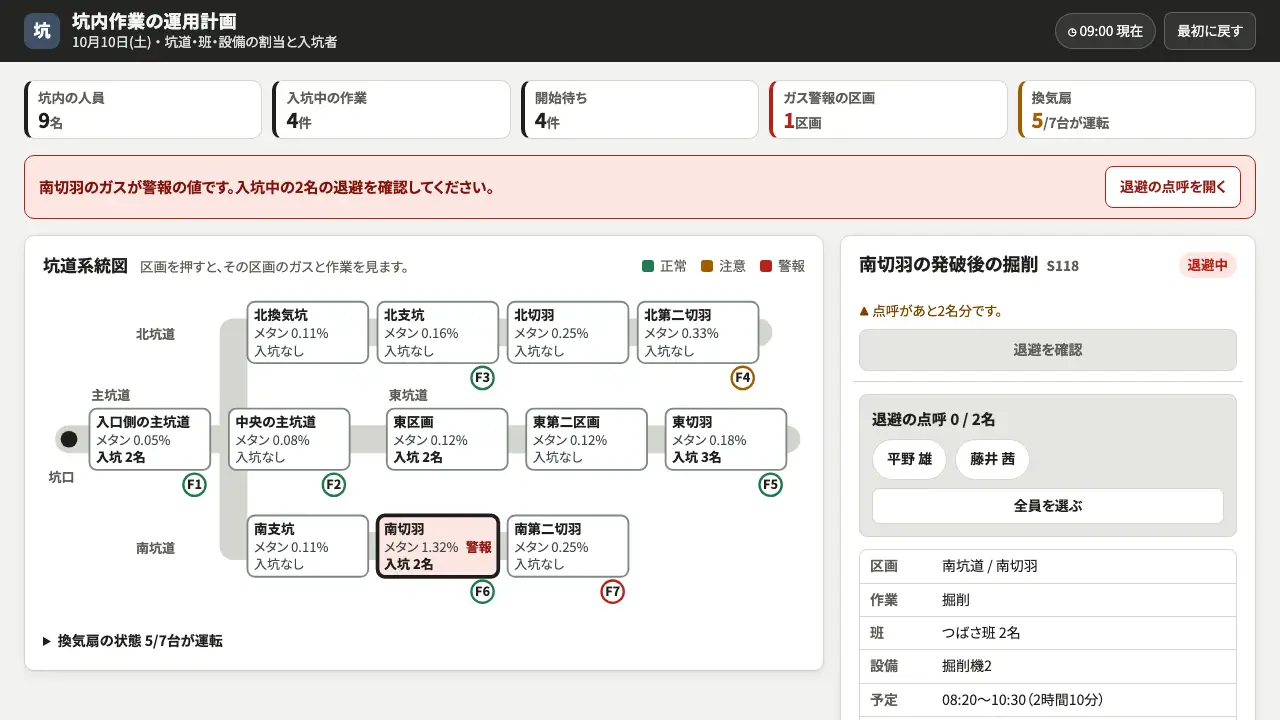Select the 東区画 section

pos(447,439)
